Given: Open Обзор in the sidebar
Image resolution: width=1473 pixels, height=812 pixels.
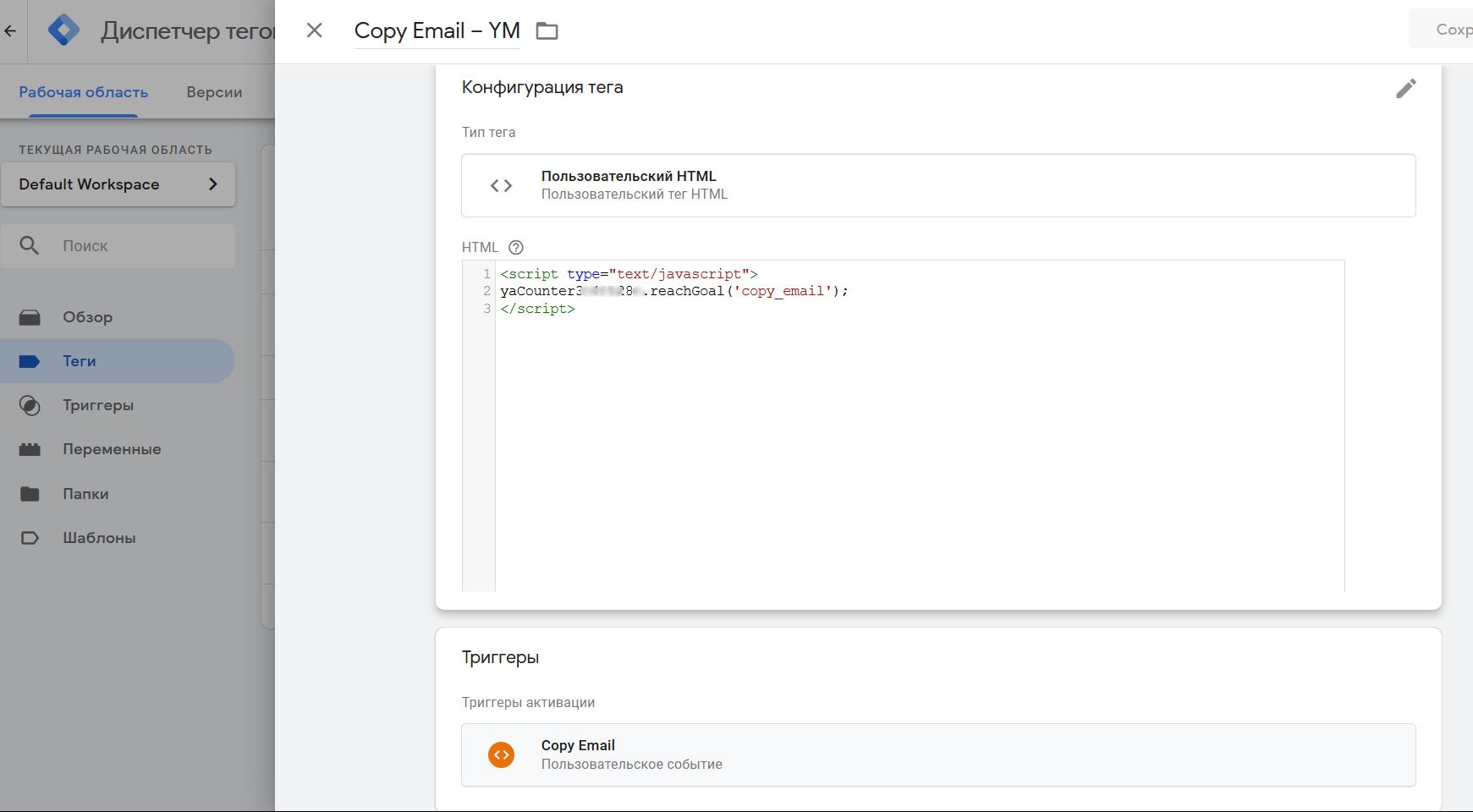Looking at the screenshot, I should (x=118, y=317).
